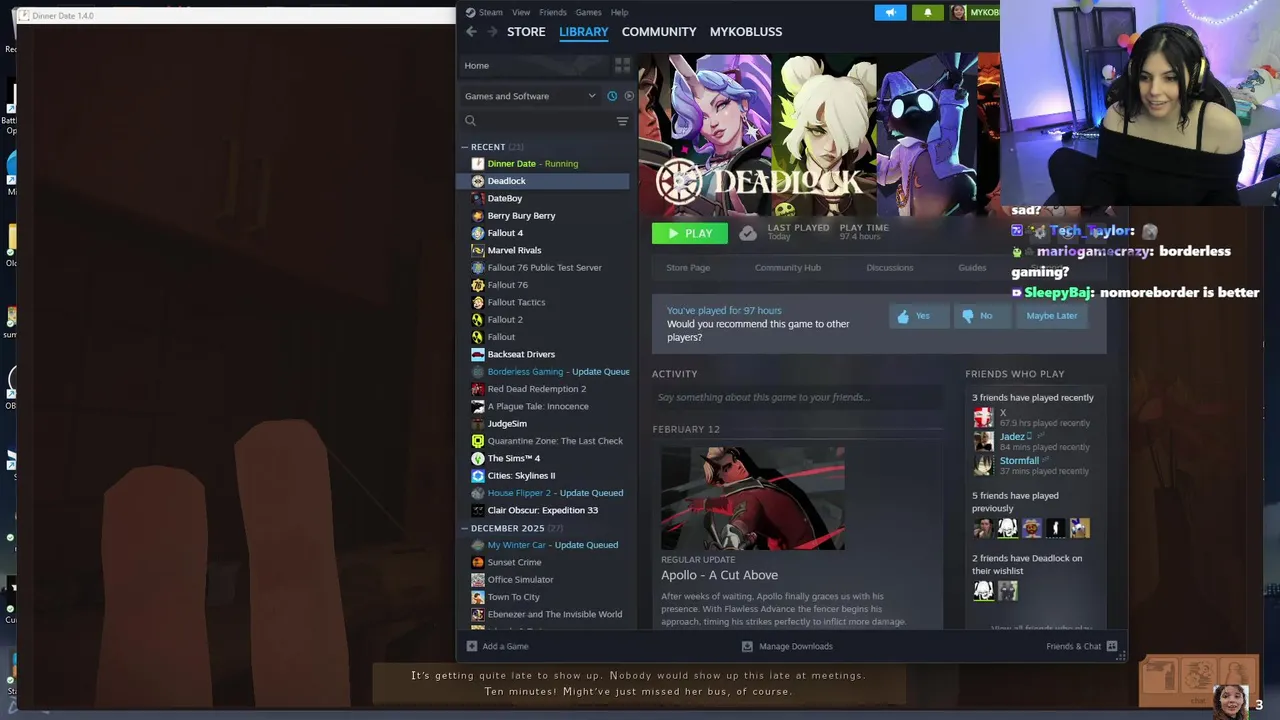Select Berry Bury Berry in list
Viewport: 1280px width, 720px height.
pyautogui.click(x=545, y=216)
